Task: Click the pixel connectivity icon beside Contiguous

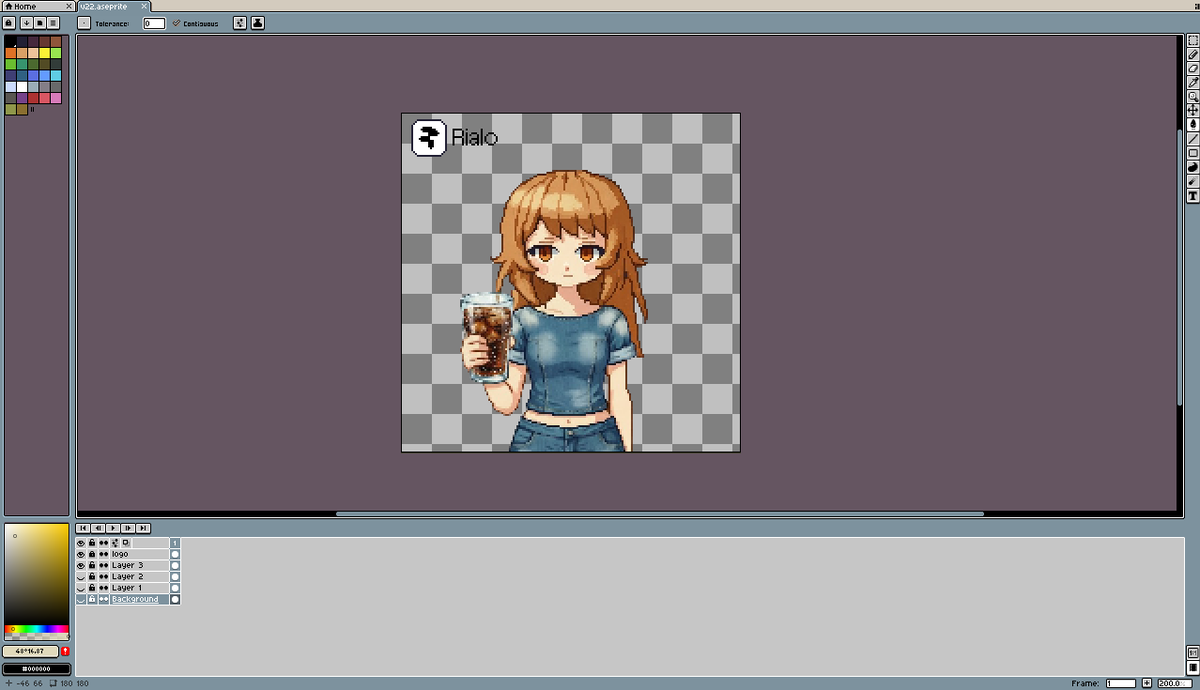Action: coord(240,23)
